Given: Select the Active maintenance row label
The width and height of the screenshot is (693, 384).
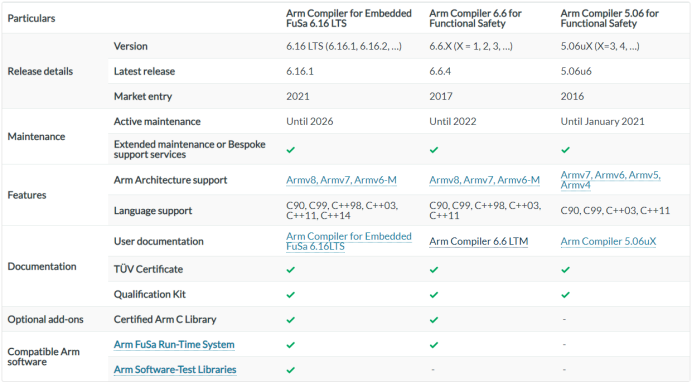Looking at the screenshot, I should click(x=157, y=122).
